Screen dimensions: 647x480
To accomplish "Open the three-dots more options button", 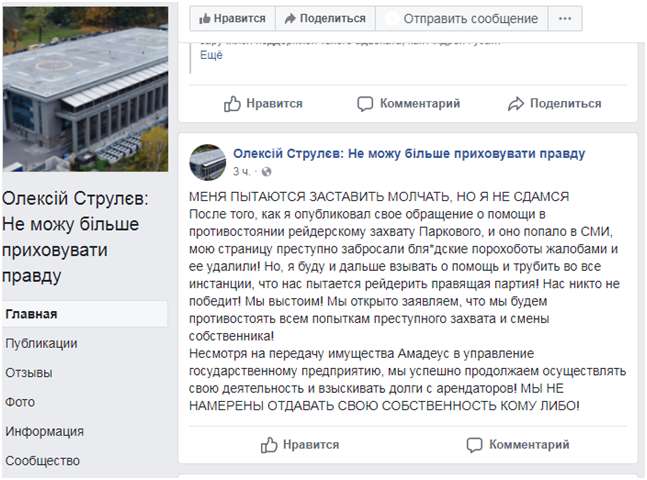I will point(565,18).
